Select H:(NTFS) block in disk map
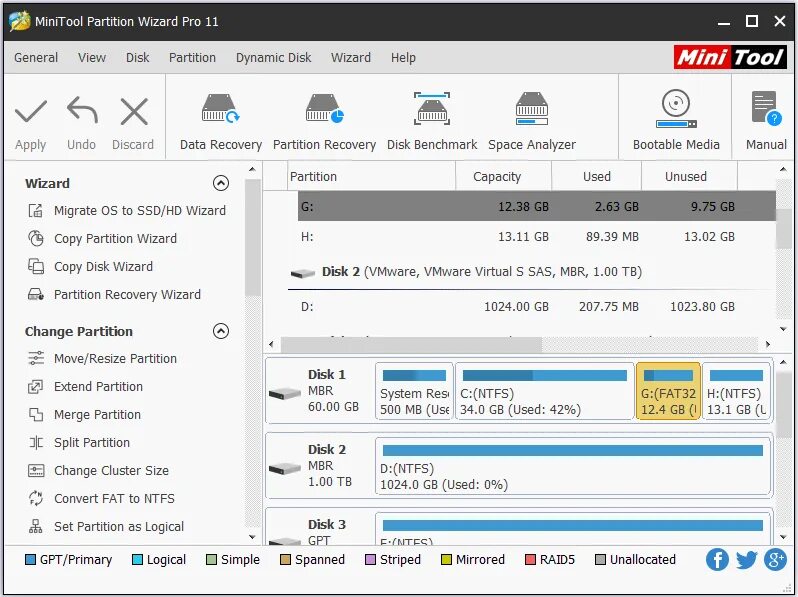Viewport: 798px width, 597px height. (x=736, y=391)
